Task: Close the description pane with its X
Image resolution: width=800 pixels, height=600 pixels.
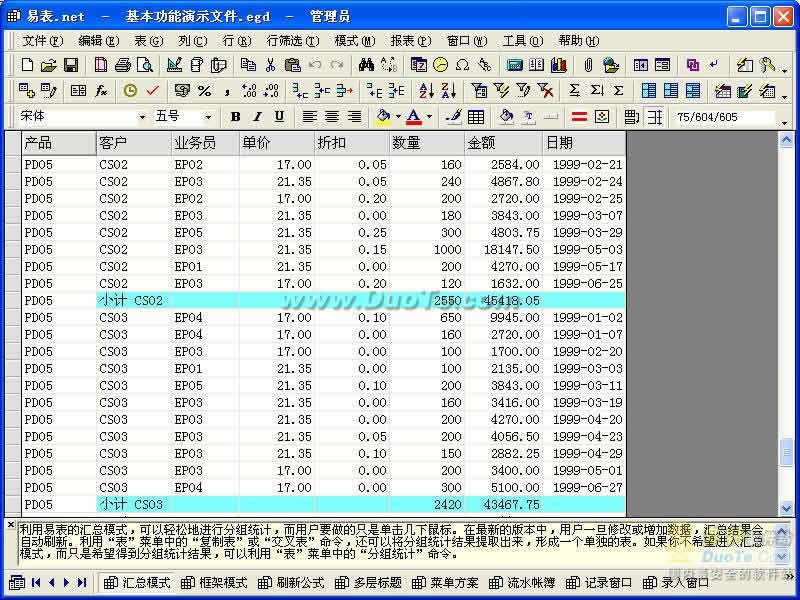Action: (11, 524)
